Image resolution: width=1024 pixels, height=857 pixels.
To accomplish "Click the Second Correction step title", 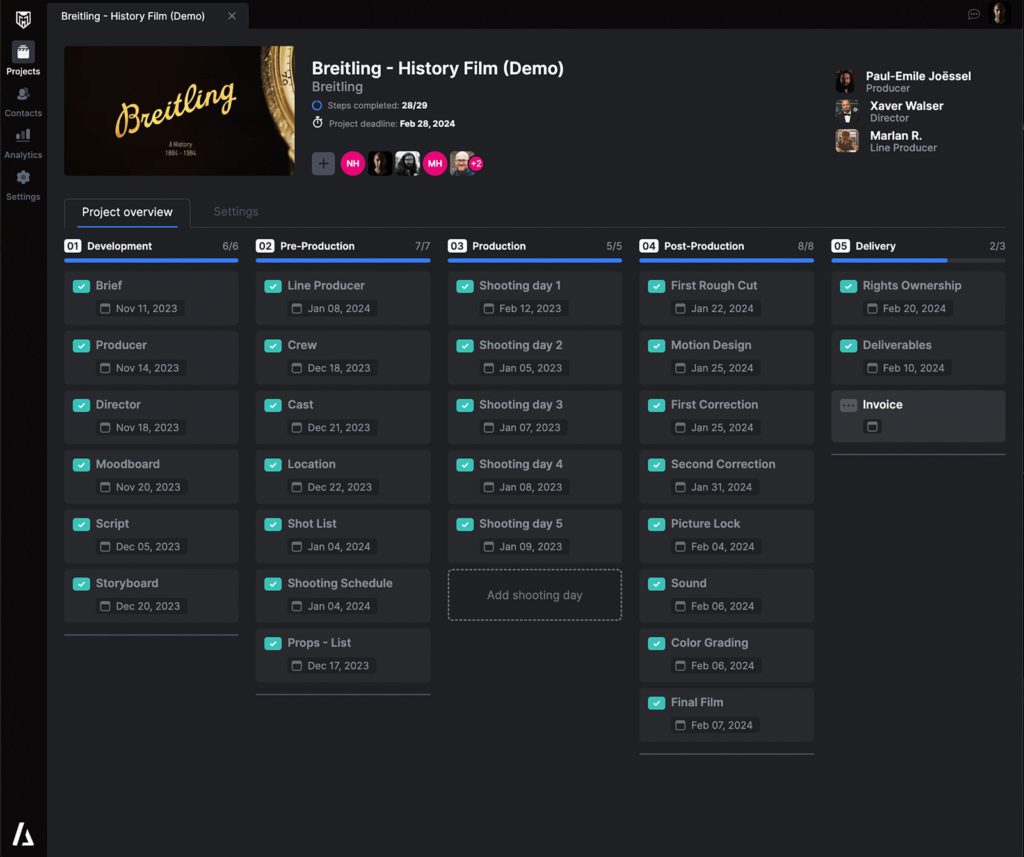I will (x=723, y=464).
